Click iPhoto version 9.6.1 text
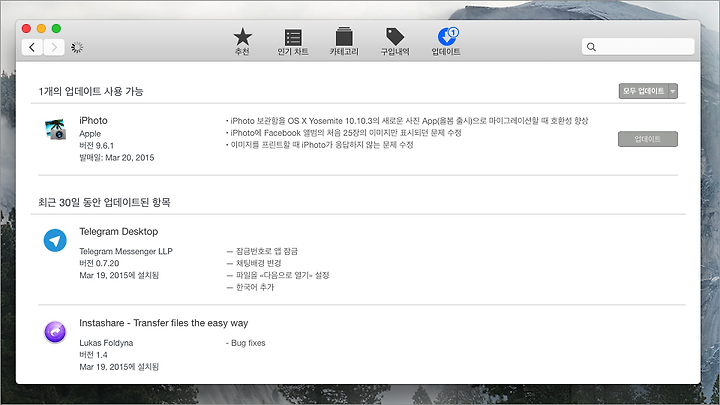 click(96, 146)
